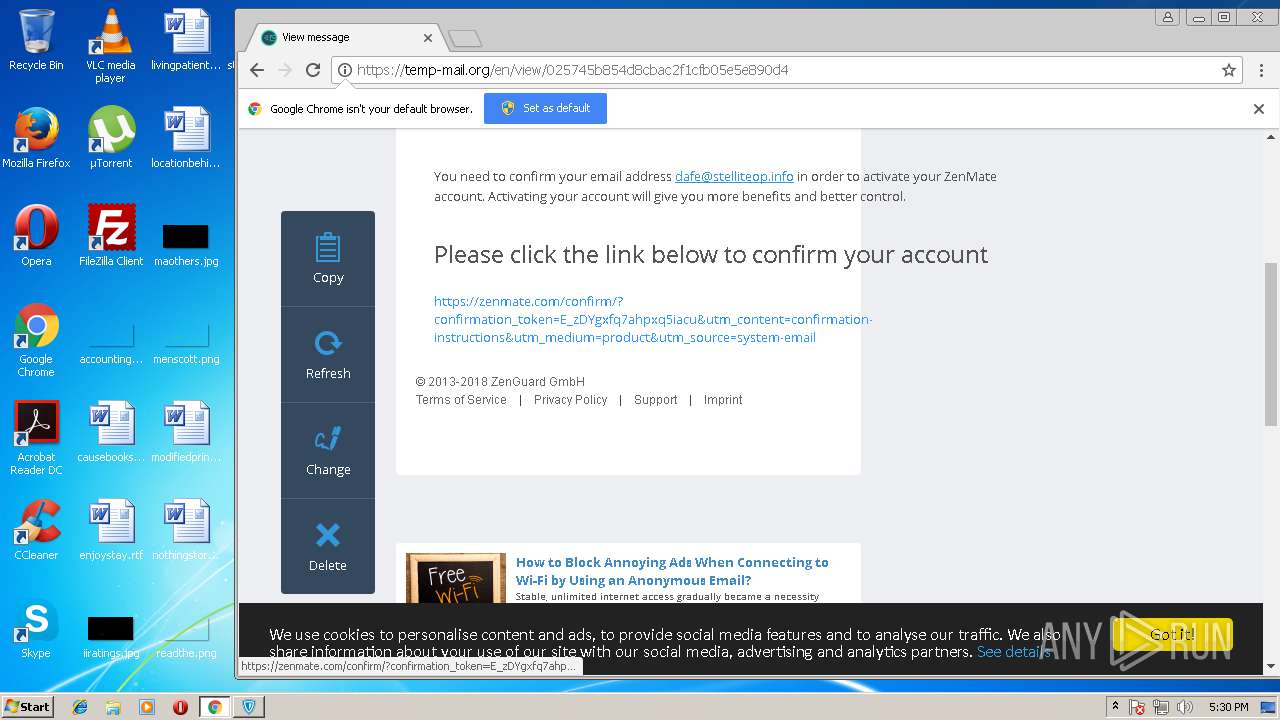Open the Windows Start menu
The width and height of the screenshot is (1280, 720).
[27, 707]
